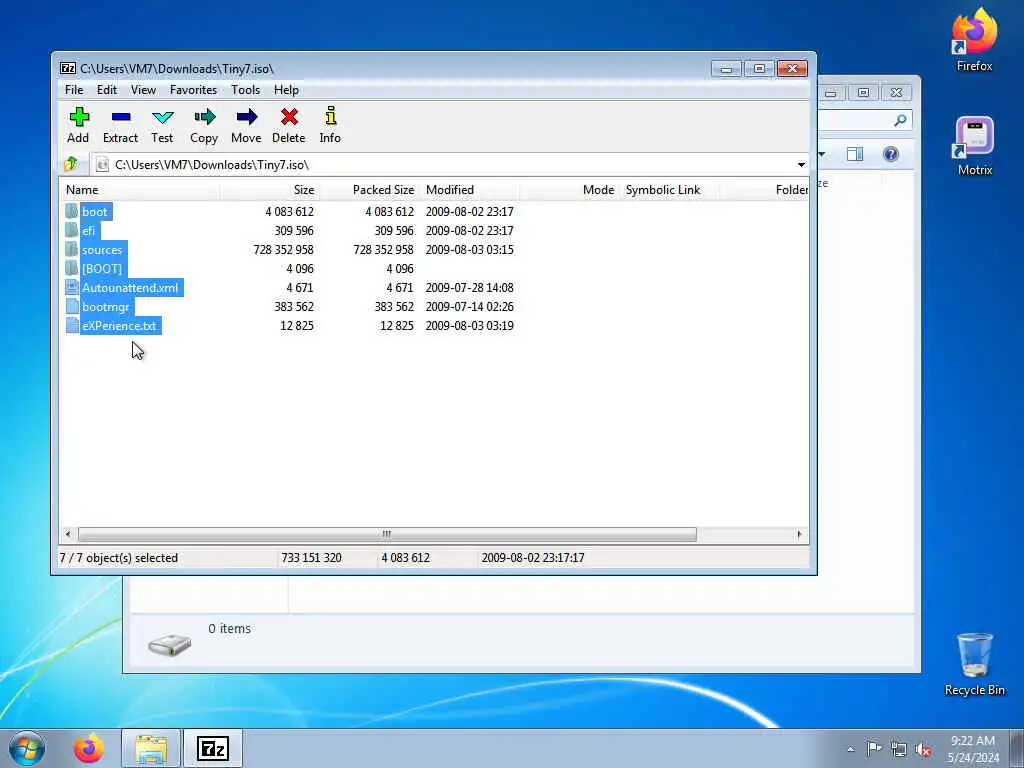Click the Copy toolbar icon
The height and width of the screenshot is (768, 1024).
point(204,118)
